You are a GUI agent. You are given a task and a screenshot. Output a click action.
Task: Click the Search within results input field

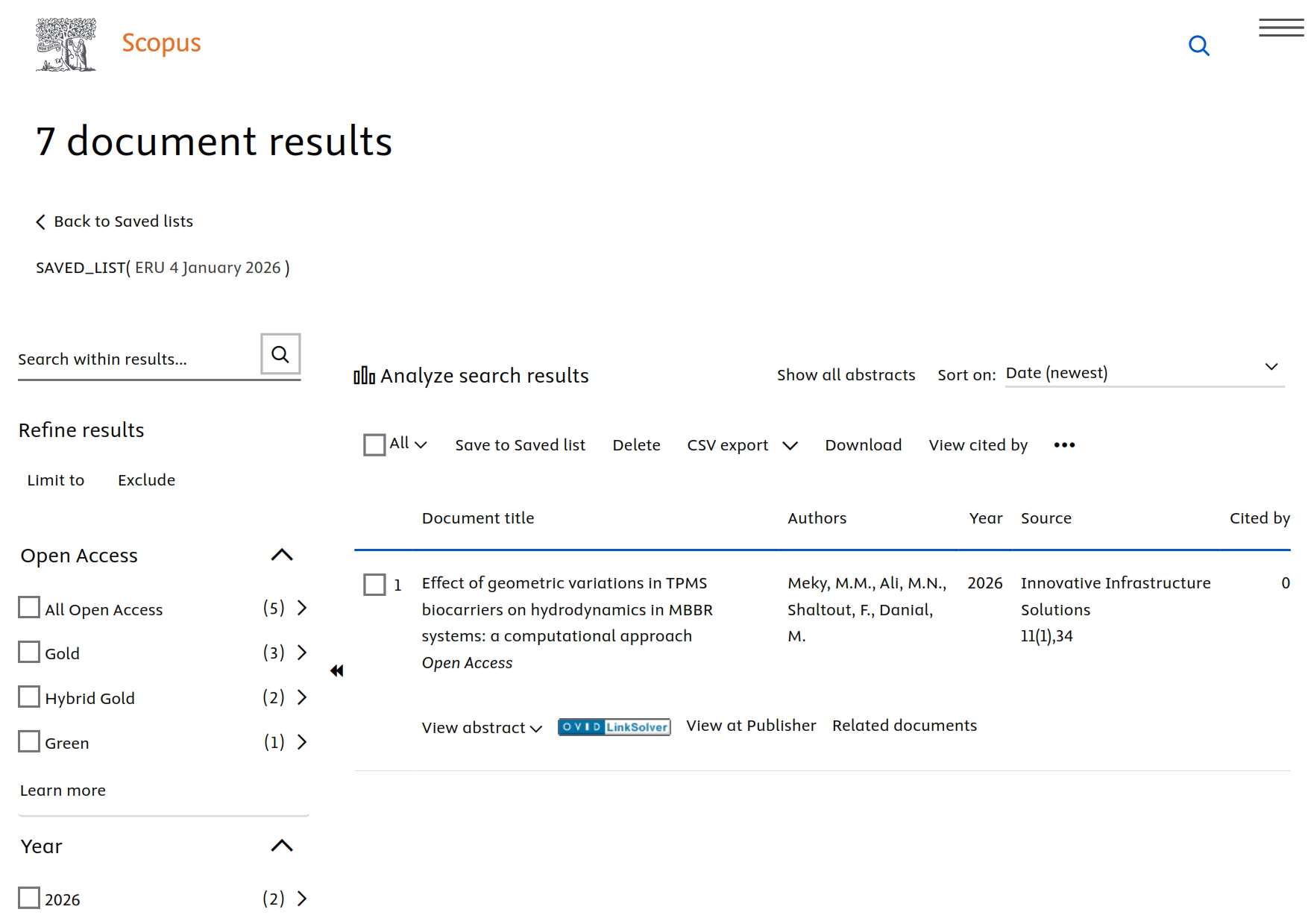coord(134,359)
